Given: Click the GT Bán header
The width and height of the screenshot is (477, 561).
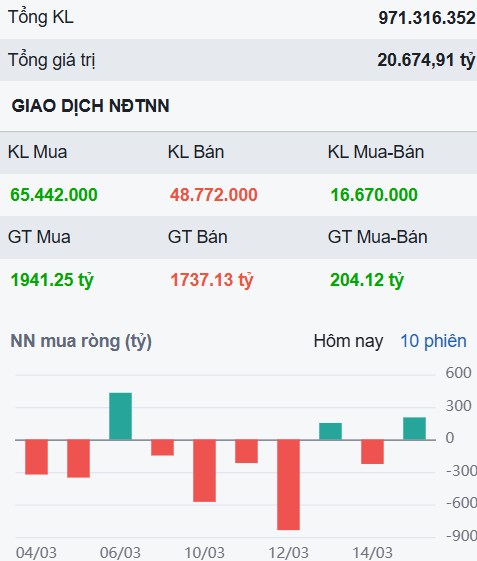Looking at the screenshot, I should pos(198,237).
